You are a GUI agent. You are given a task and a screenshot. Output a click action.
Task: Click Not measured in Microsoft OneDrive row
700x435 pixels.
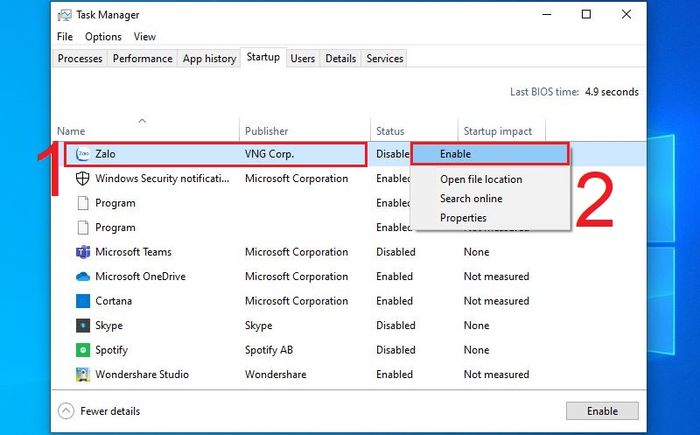[496, 276]
